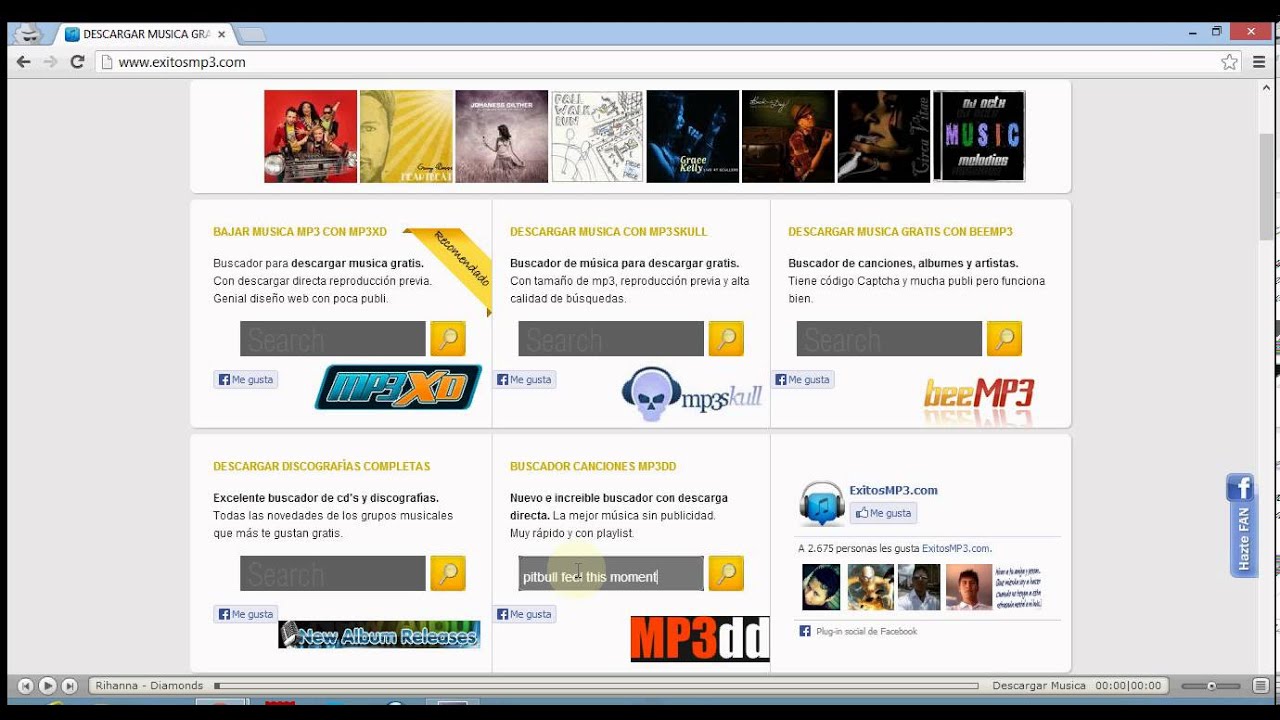
Task: Click the MP3dd logo
Action: (x=700, y=639)
